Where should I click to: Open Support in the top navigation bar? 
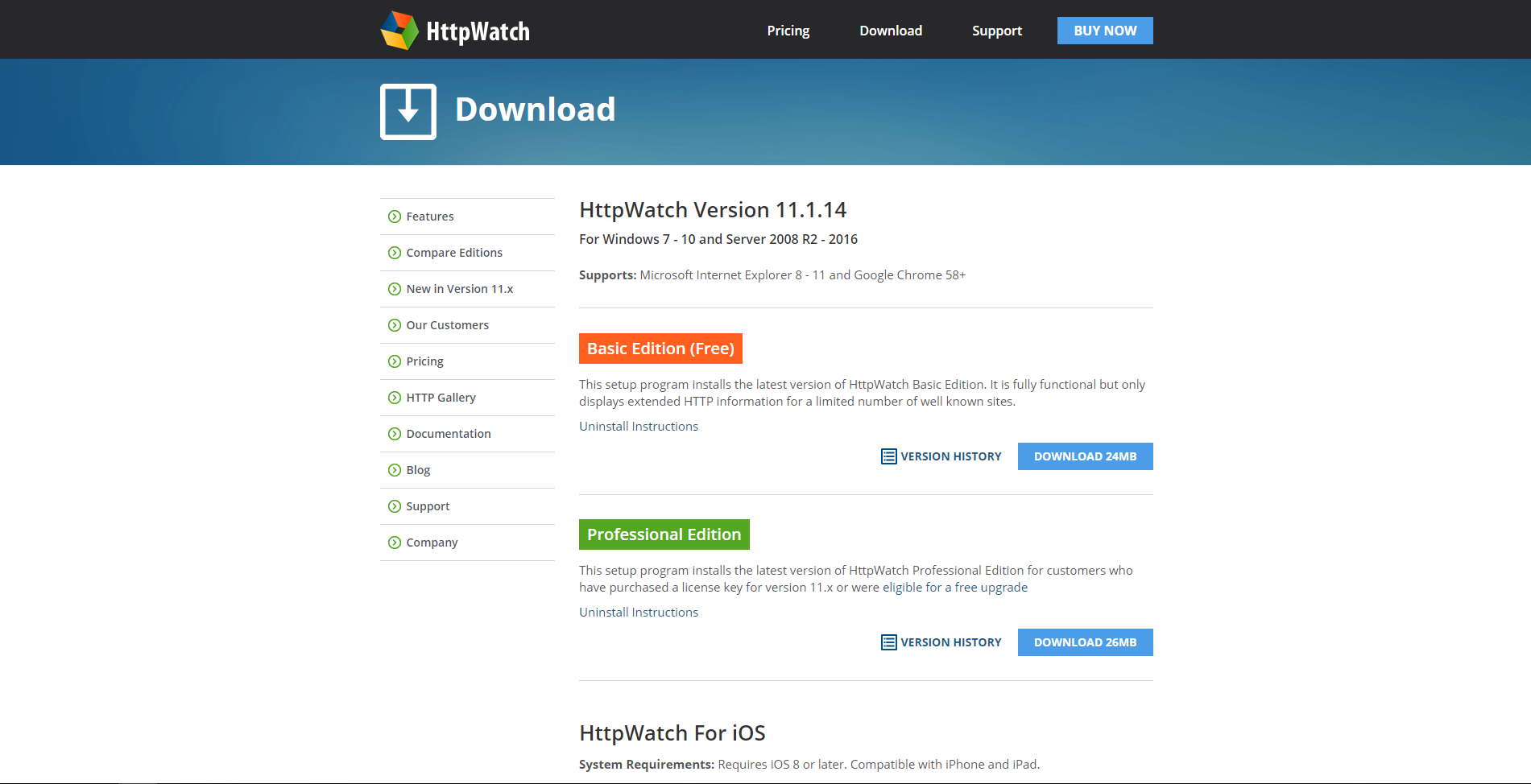(997, 31)
